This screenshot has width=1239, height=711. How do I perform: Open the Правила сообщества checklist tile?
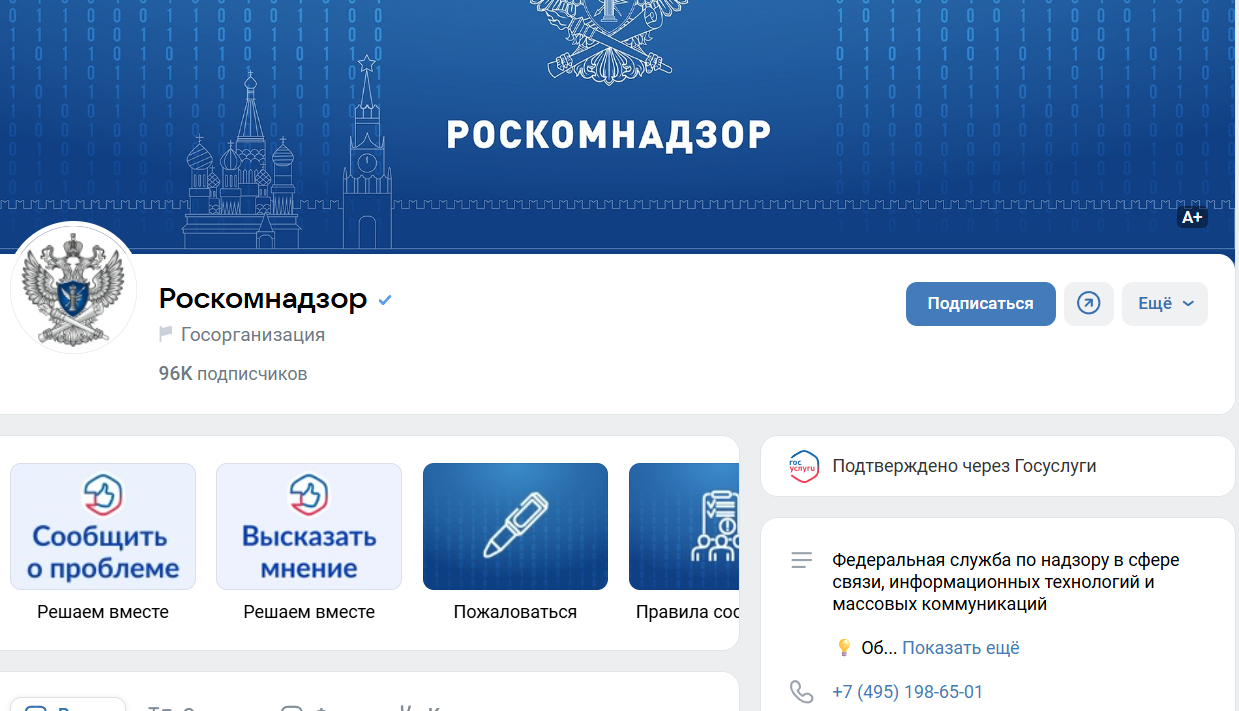[684, 526]
